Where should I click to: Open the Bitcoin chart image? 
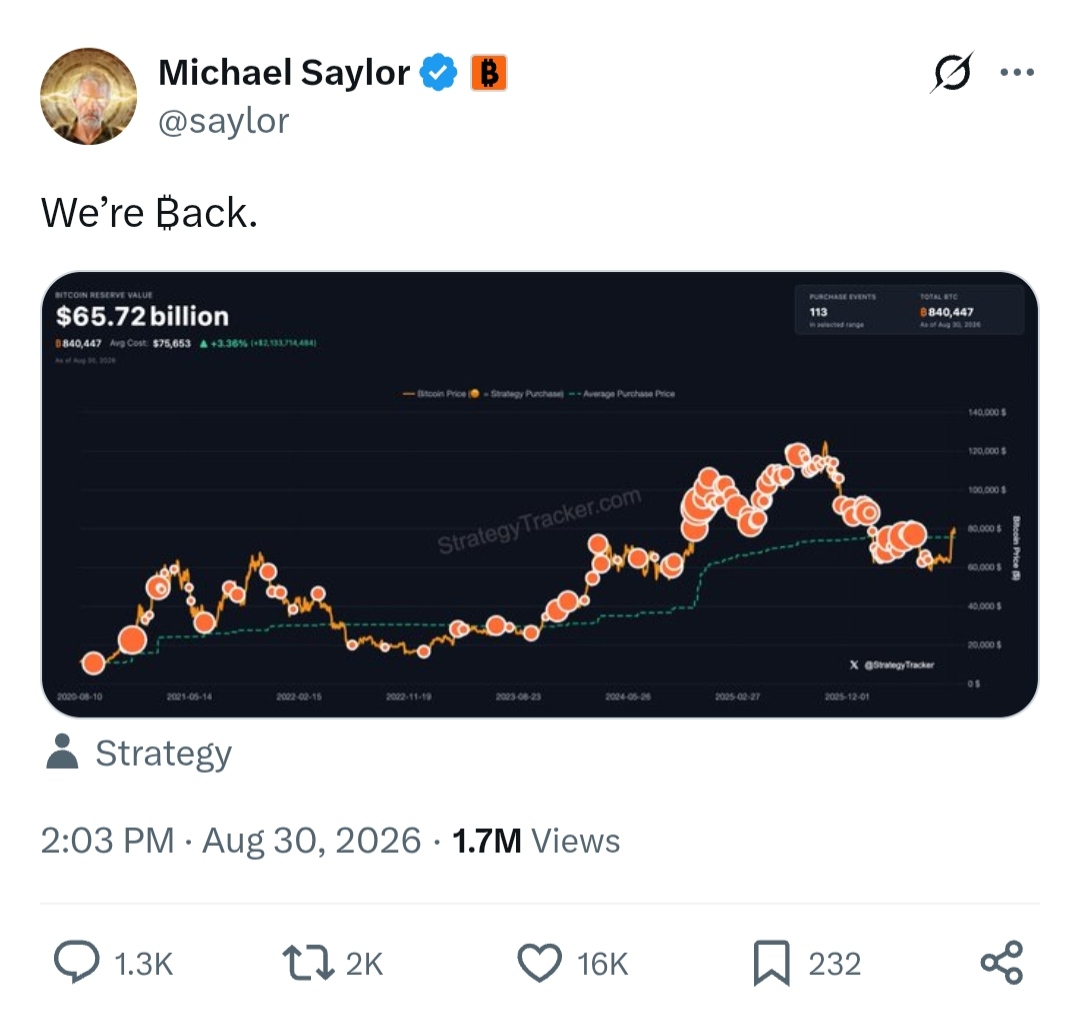(539, 494)
